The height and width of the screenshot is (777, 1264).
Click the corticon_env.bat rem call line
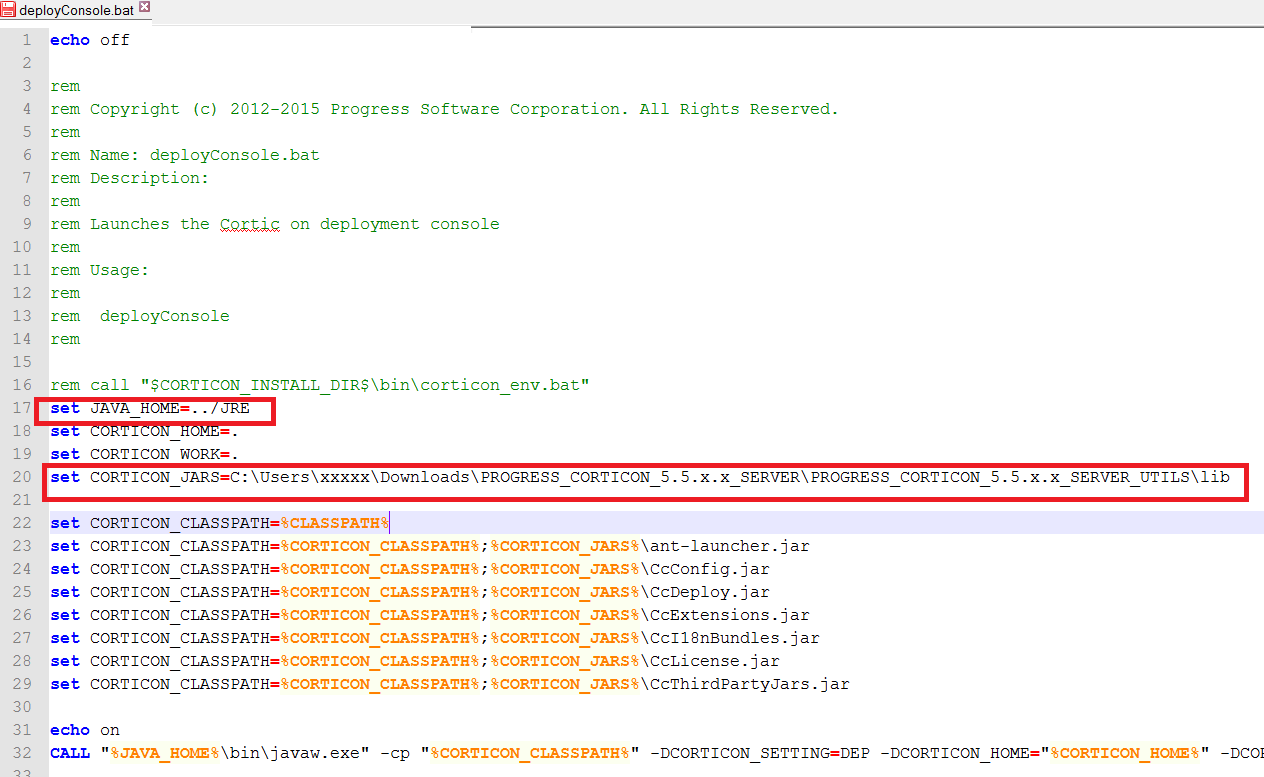coord(320,385)
